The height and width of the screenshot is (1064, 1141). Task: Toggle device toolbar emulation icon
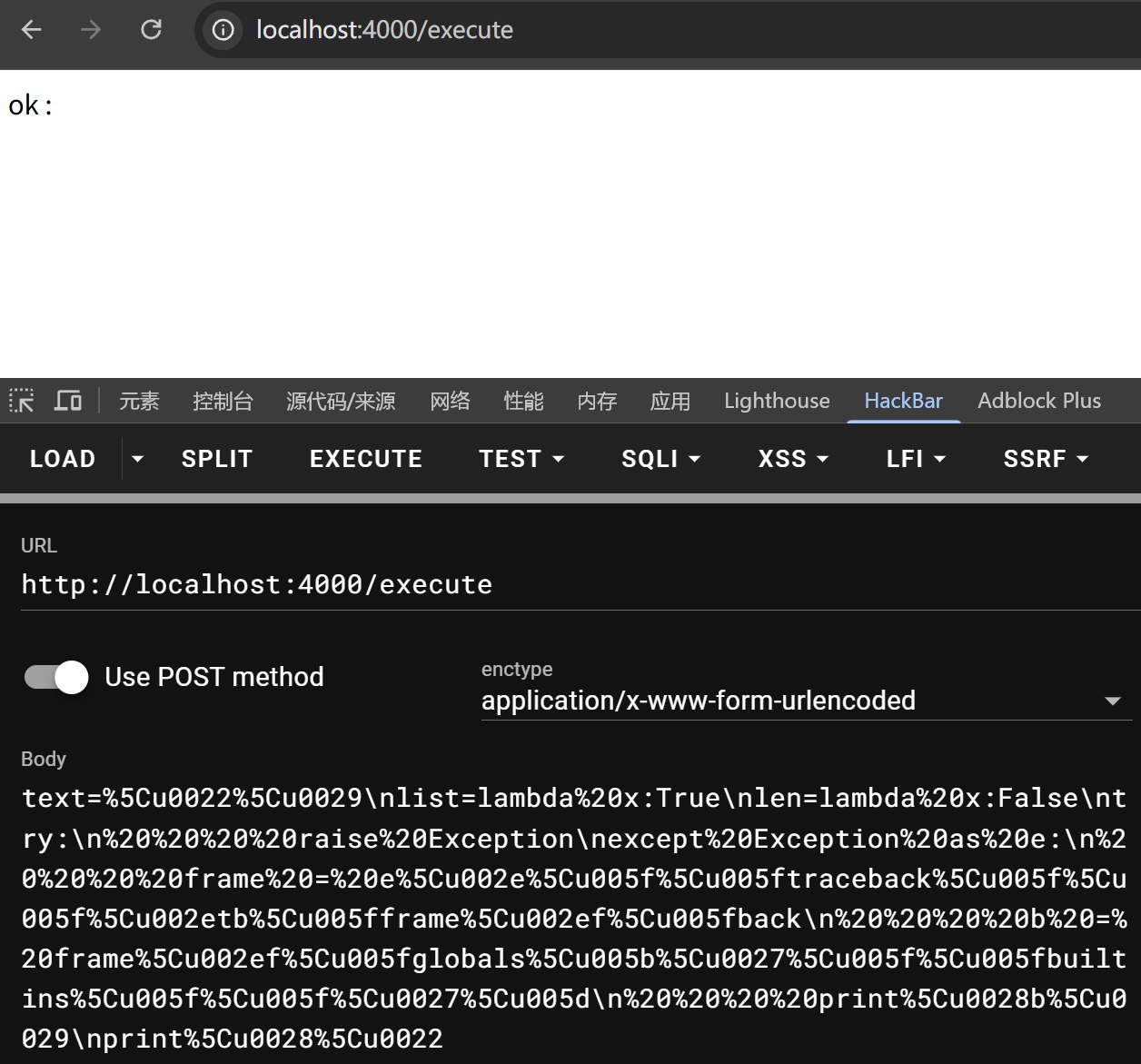click(x=68, y=401)
